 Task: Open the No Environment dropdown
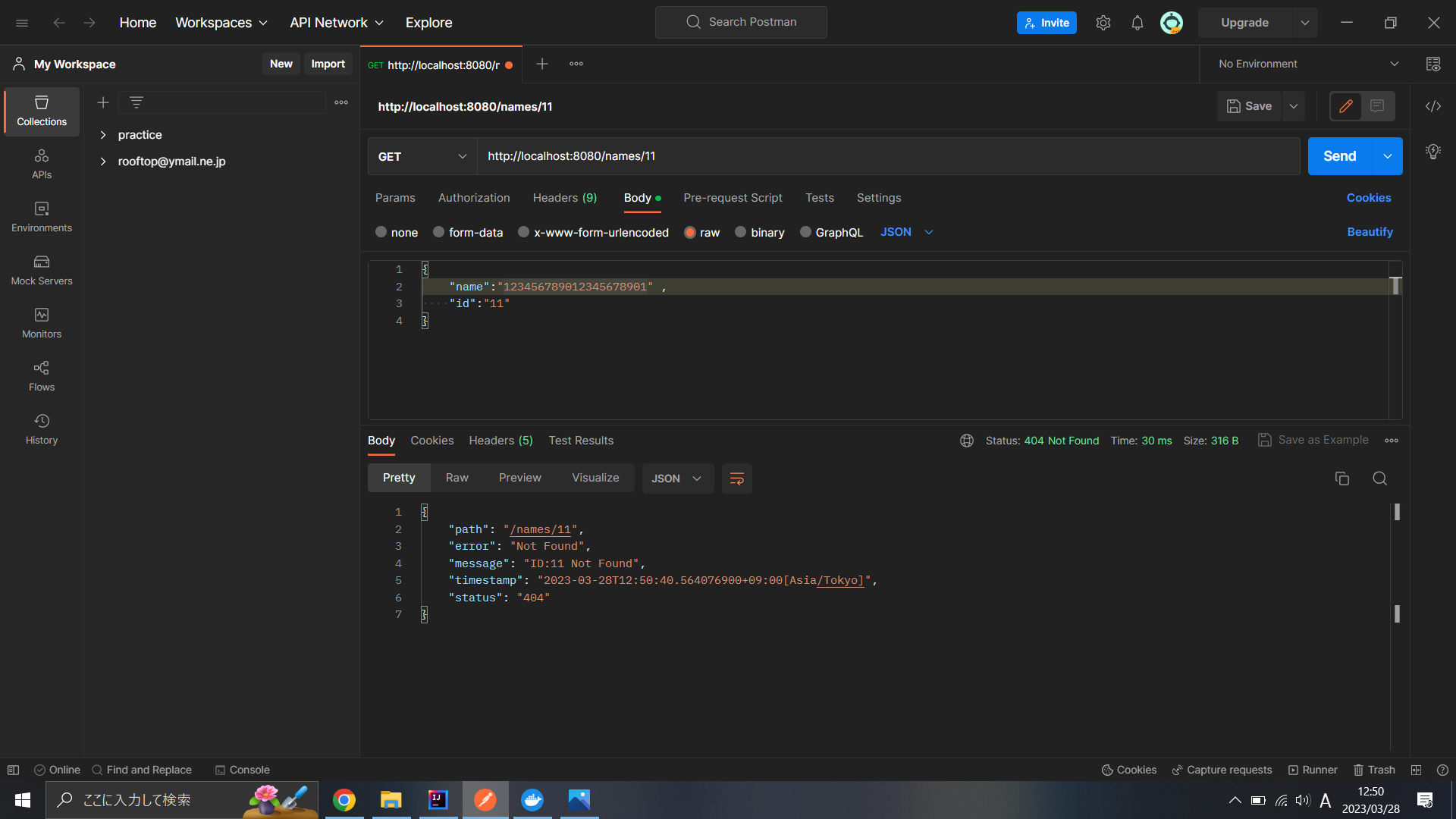tap(1308, 64)
